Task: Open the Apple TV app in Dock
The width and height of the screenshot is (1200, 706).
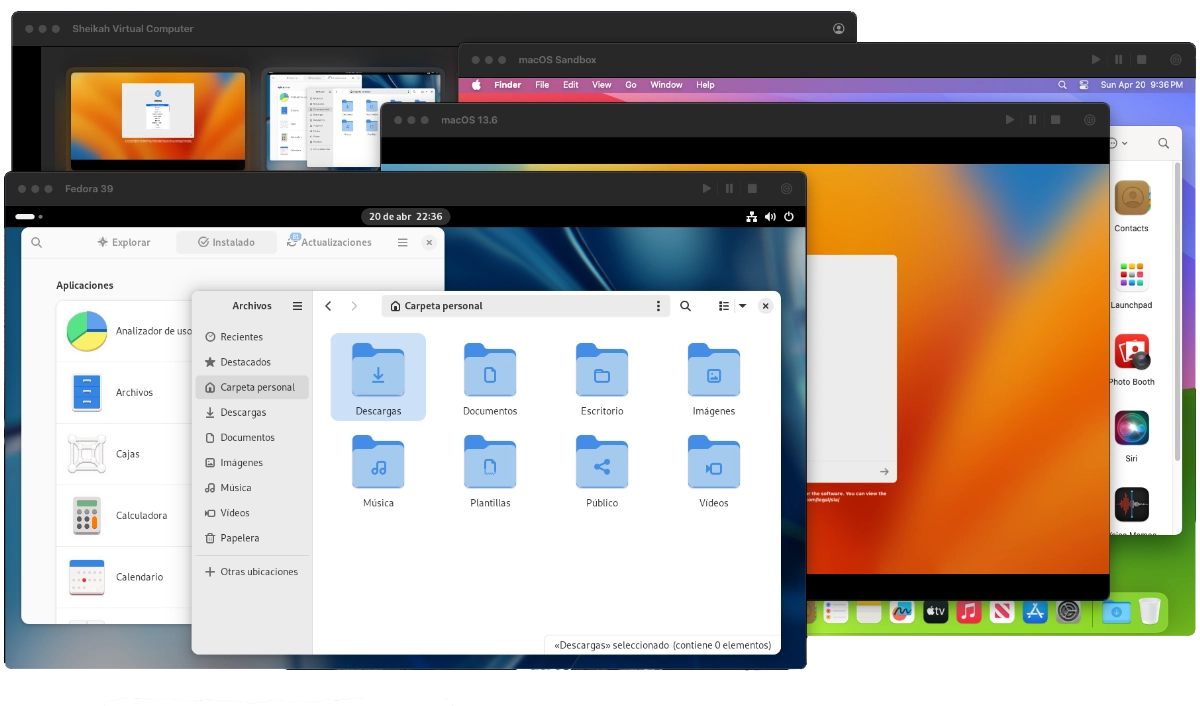Action: [935, 611]
